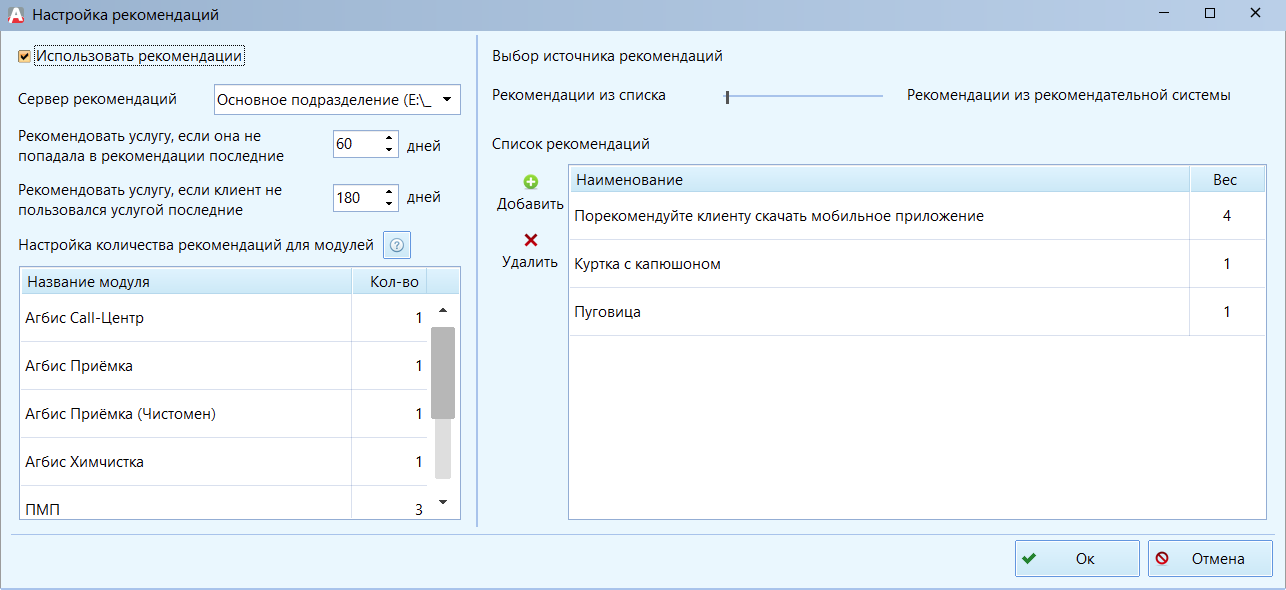The height and width of the screenshot is (590, 1286).
Task: Select the 'Куртка с капюшоном' recommendation row
Action: pos(917,264)
